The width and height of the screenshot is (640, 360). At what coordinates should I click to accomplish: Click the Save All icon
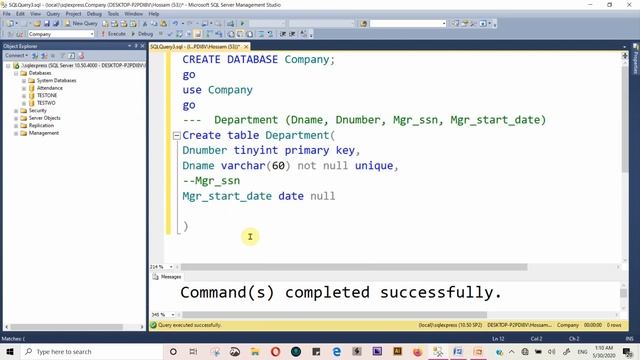click(x=56, y=24)
